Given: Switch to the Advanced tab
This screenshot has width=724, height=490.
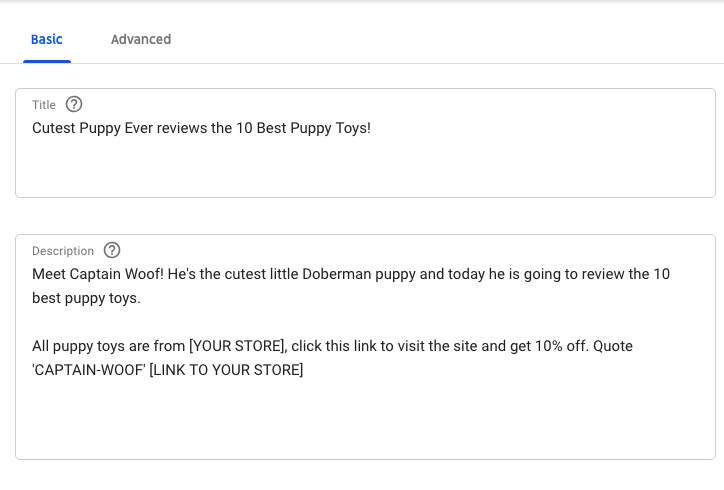Looking at the screenshot, I should (x=141, y=40).
